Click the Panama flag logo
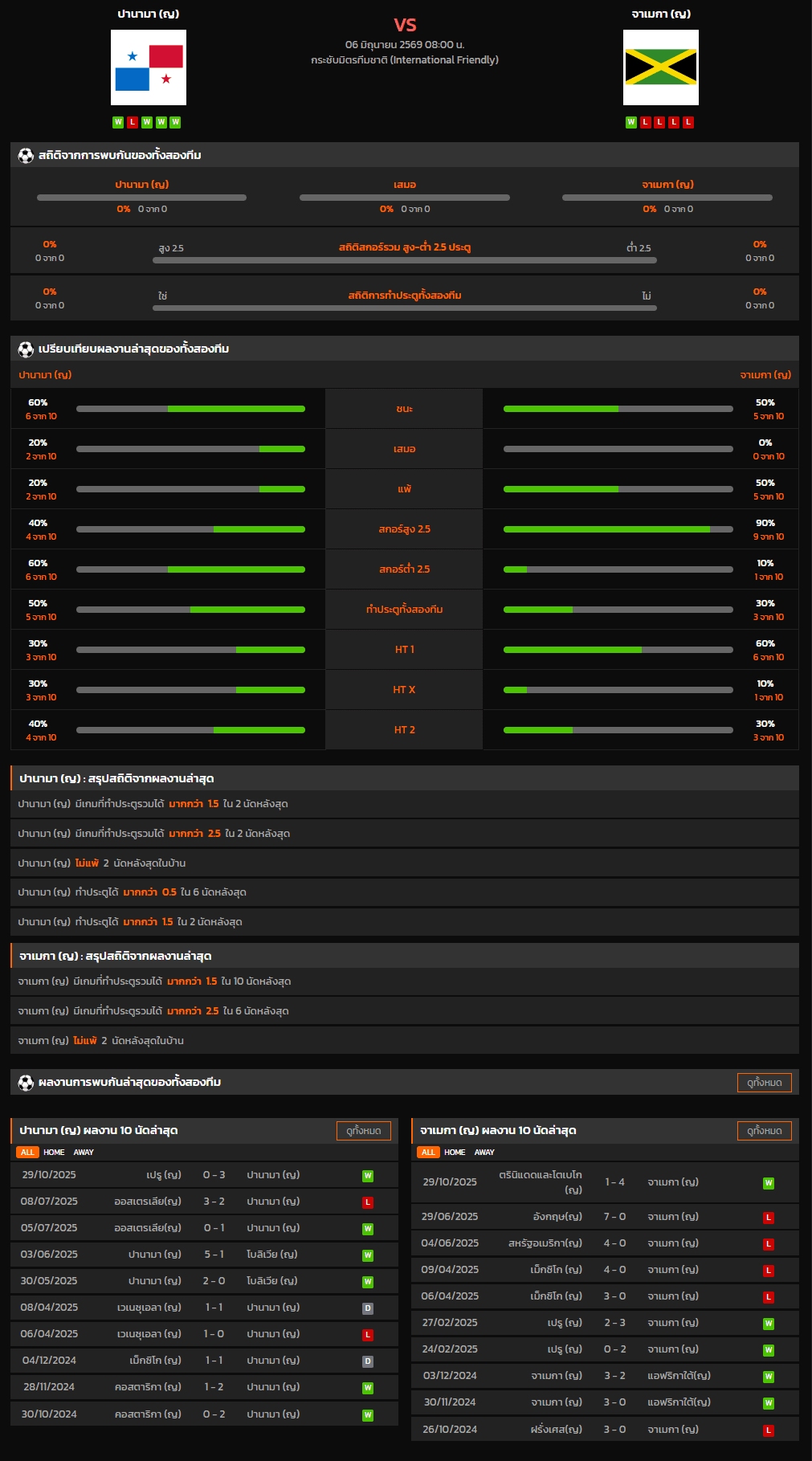The height and width of the screenshot is (1461, 812). 149,67
